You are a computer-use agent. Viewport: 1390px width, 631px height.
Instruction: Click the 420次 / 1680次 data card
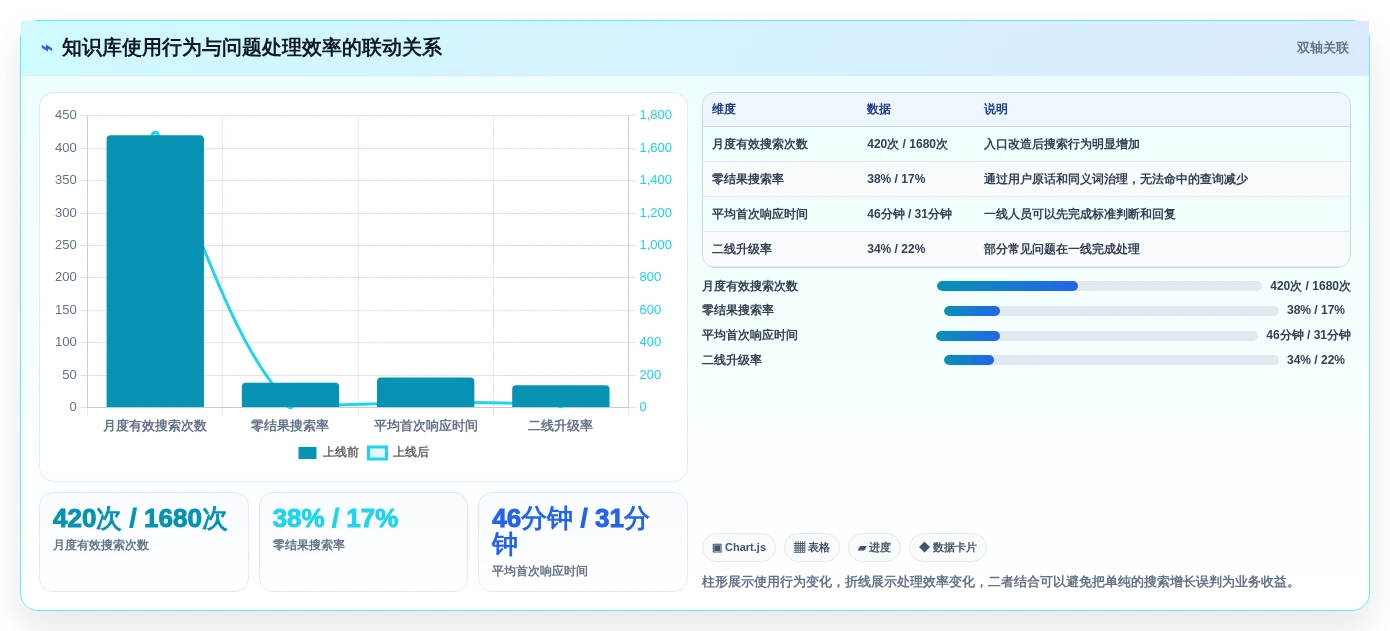coord(144,542)
